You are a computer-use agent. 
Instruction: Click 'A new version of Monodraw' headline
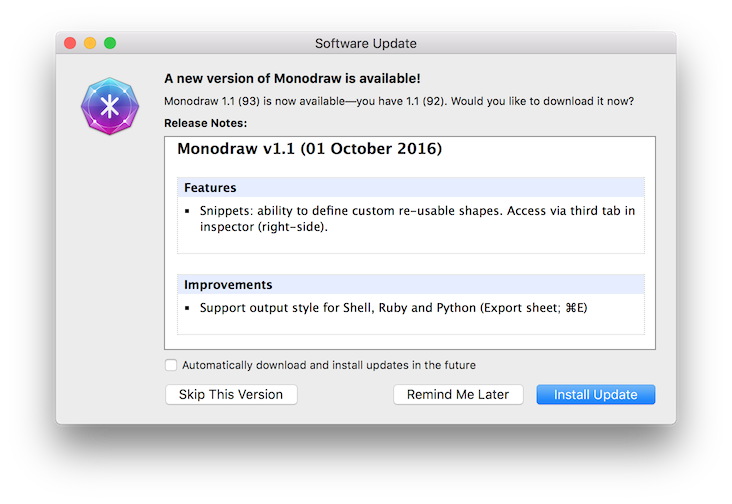[292, 78]
